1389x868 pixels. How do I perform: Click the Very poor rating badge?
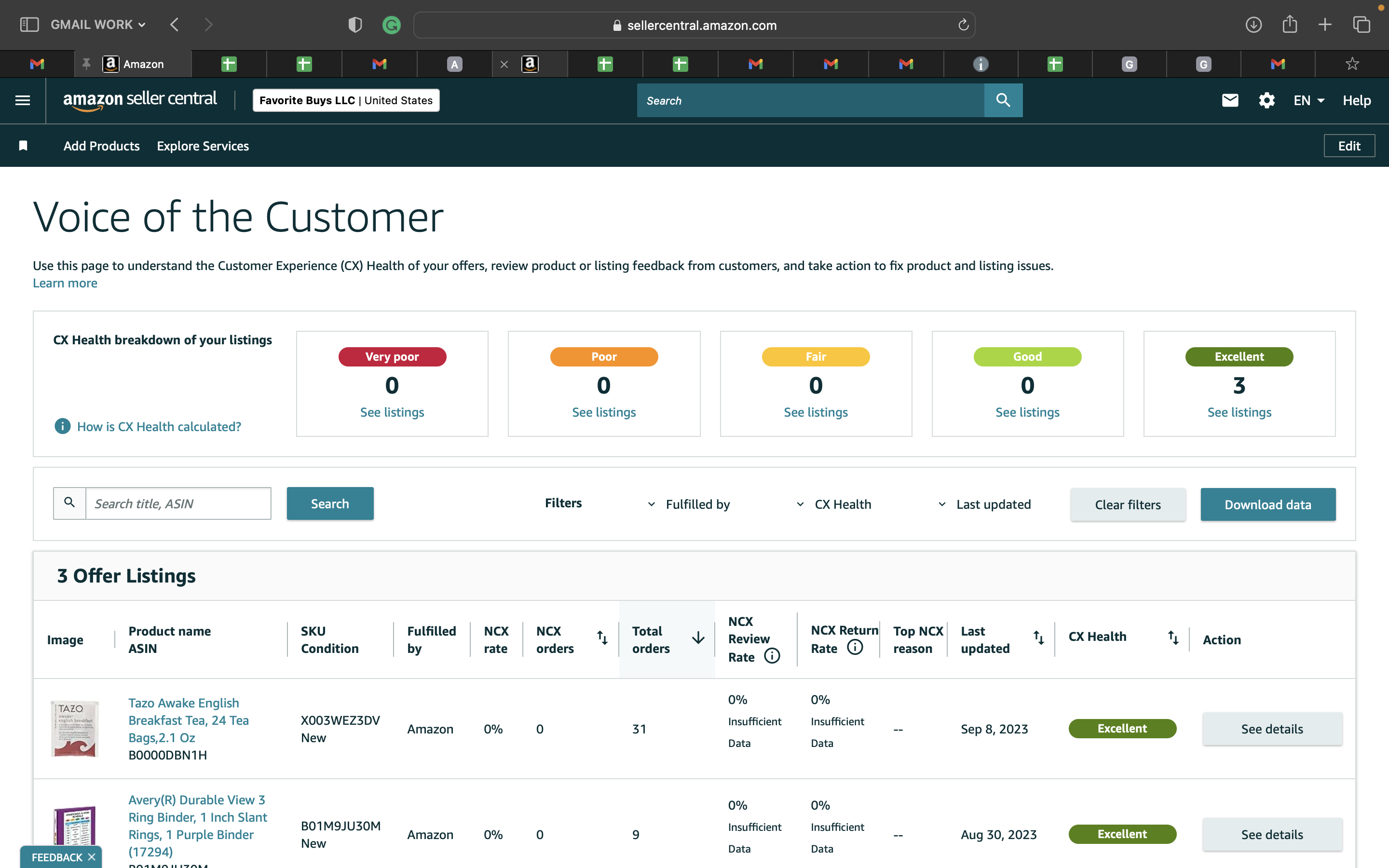392,356
